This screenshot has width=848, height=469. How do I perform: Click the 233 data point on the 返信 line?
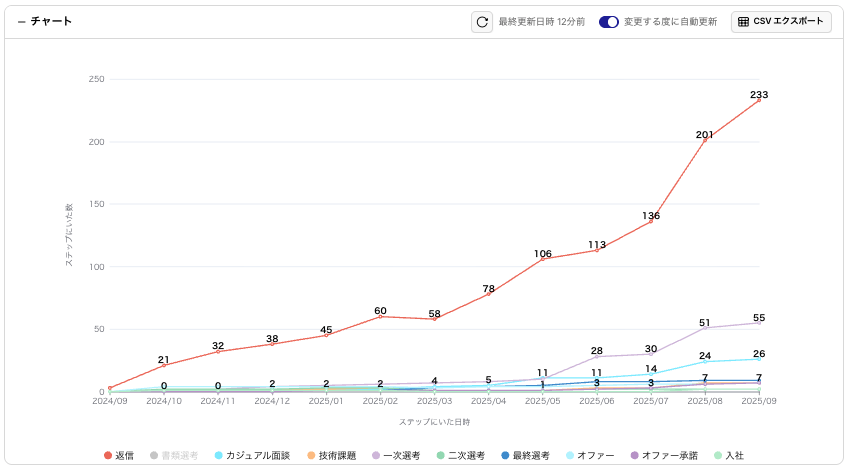[759, 100]
